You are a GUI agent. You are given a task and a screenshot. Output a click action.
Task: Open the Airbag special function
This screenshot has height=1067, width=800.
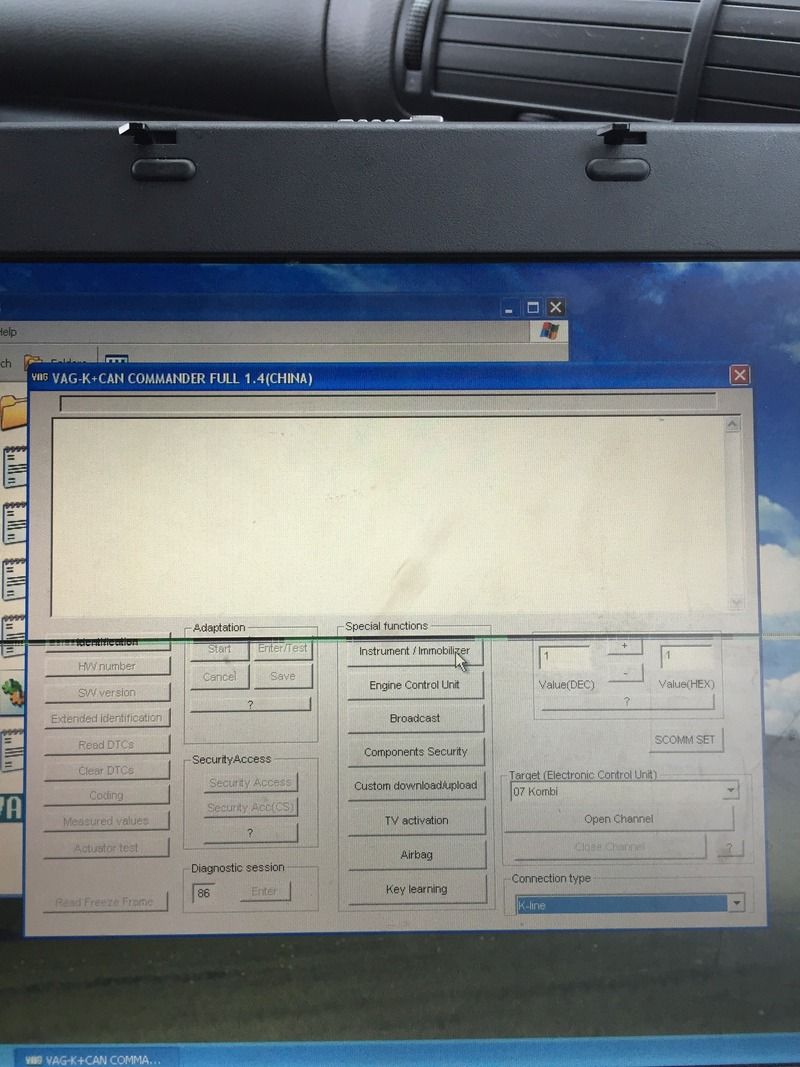click(x=417, y=855)
